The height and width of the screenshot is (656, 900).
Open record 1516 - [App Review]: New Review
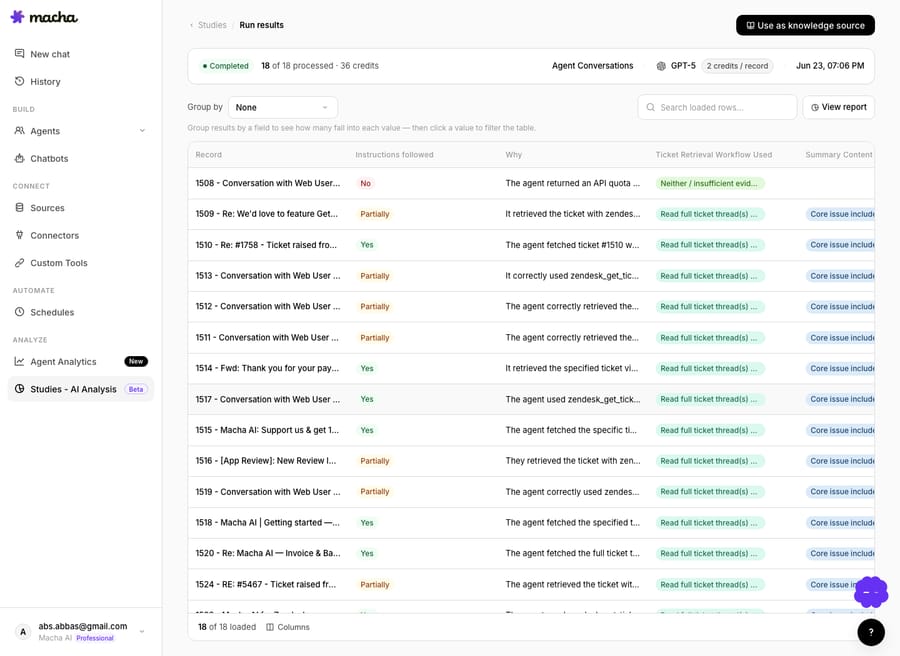pos(266,461)
